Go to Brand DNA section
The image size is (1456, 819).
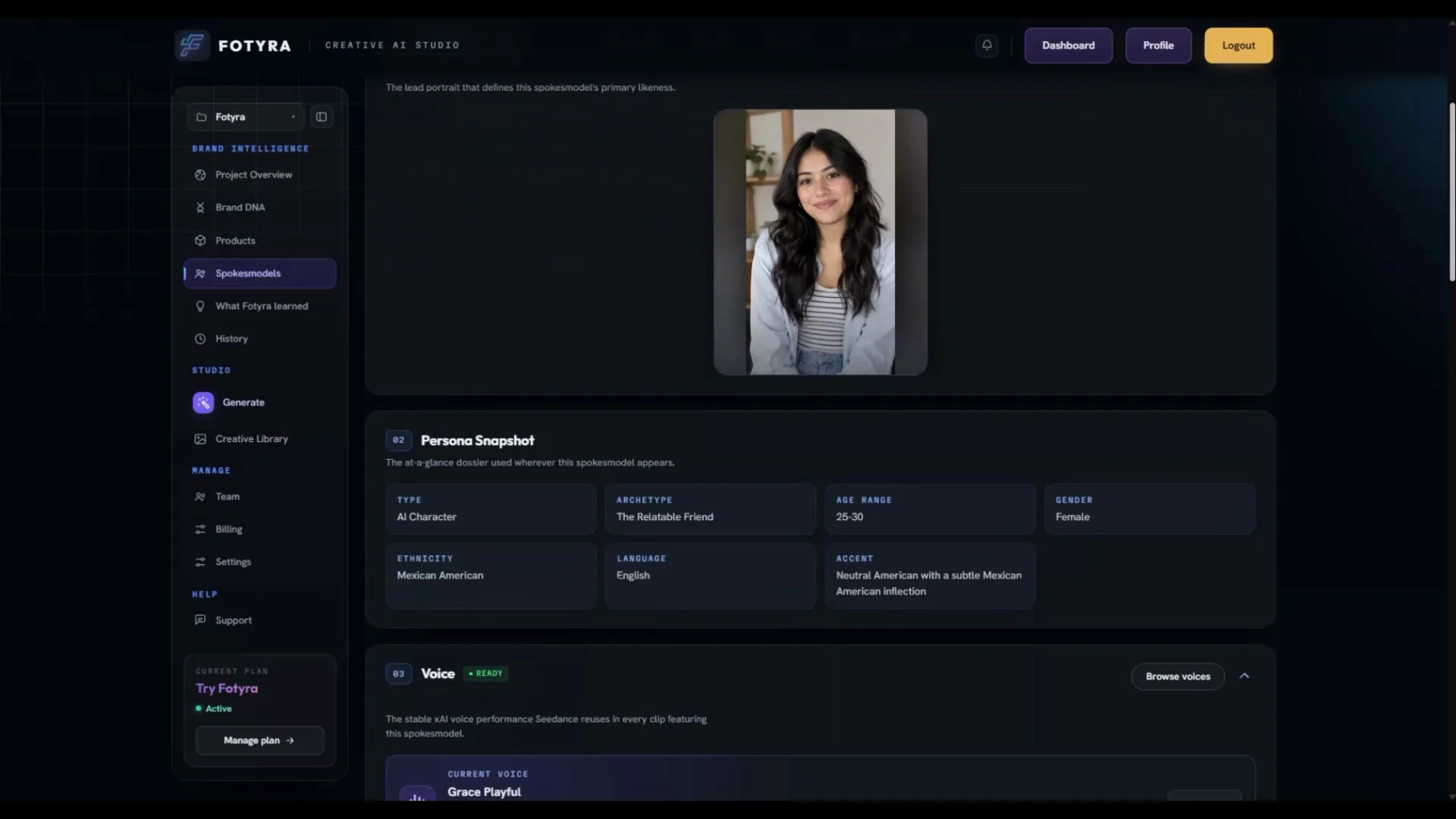260,208
